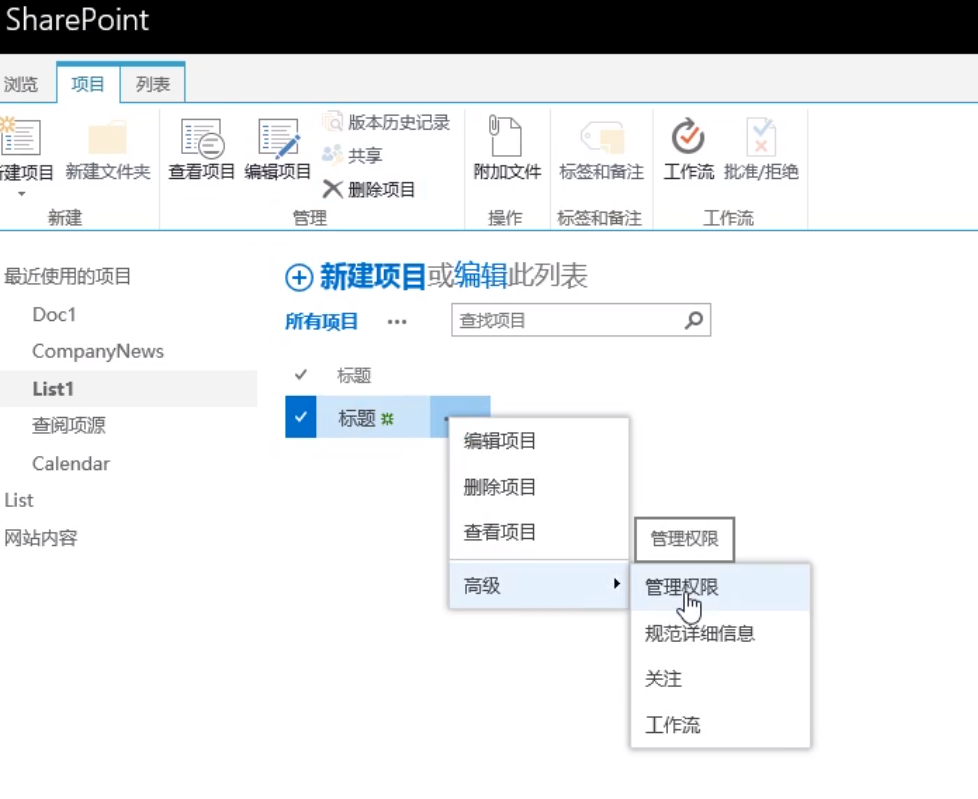Click the SharePoint title link
The image size is (978, 799).
click(x=77, y=20)
